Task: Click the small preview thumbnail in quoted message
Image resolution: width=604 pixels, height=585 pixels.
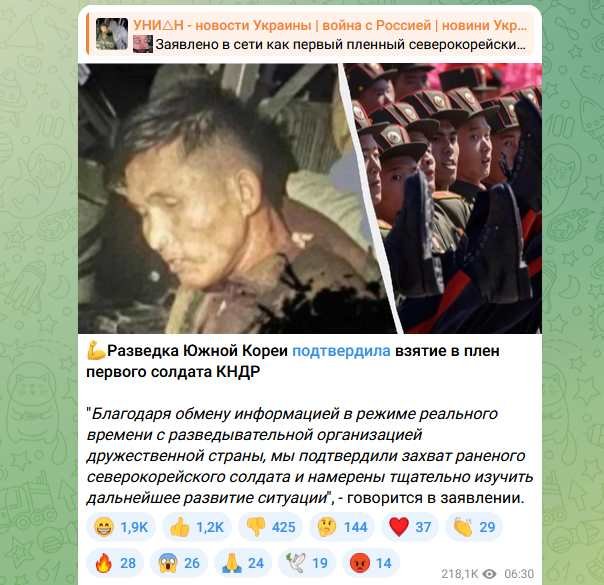Action: coord(143,44)
